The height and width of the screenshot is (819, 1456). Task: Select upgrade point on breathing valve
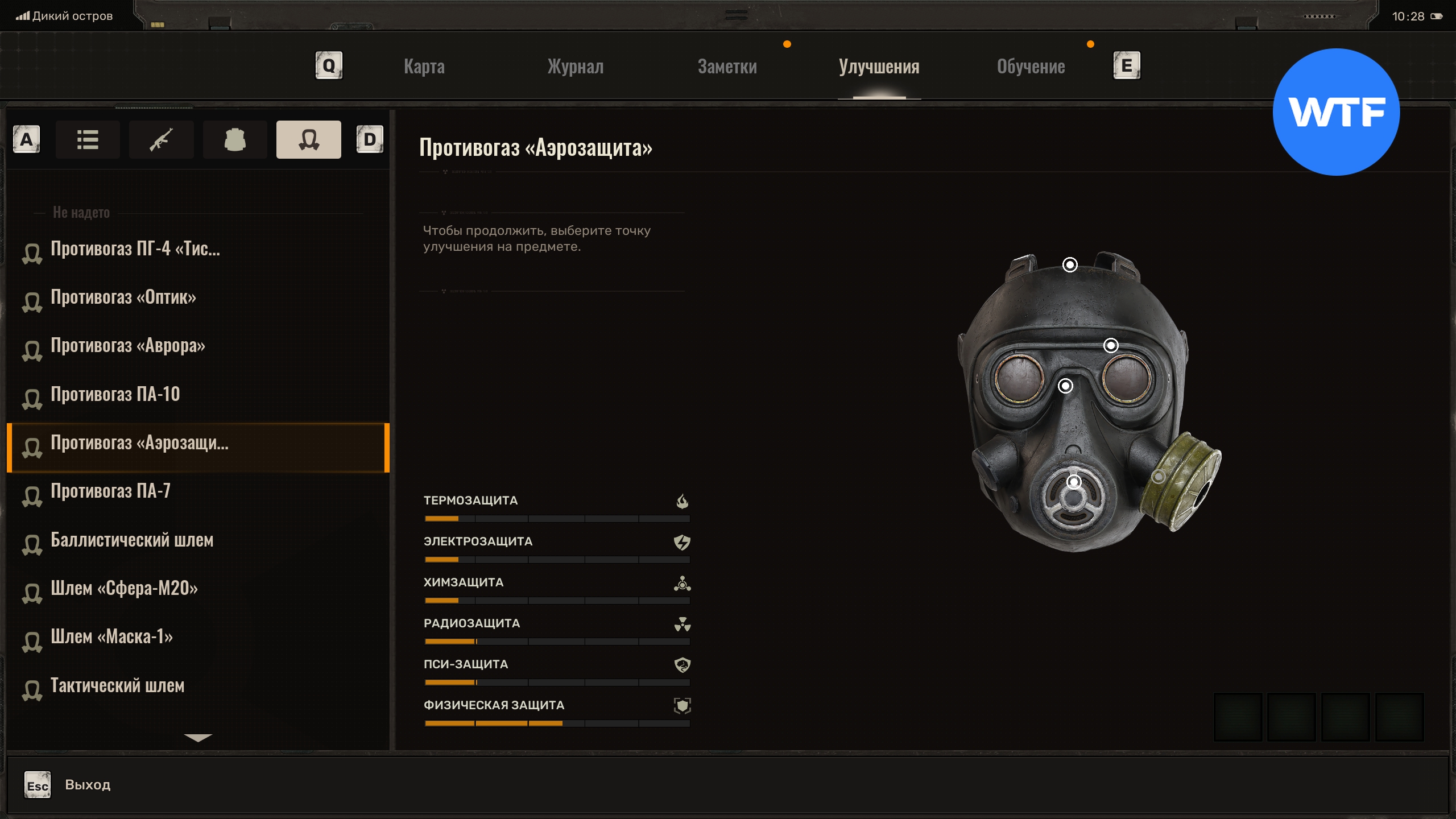point(1073,482)
